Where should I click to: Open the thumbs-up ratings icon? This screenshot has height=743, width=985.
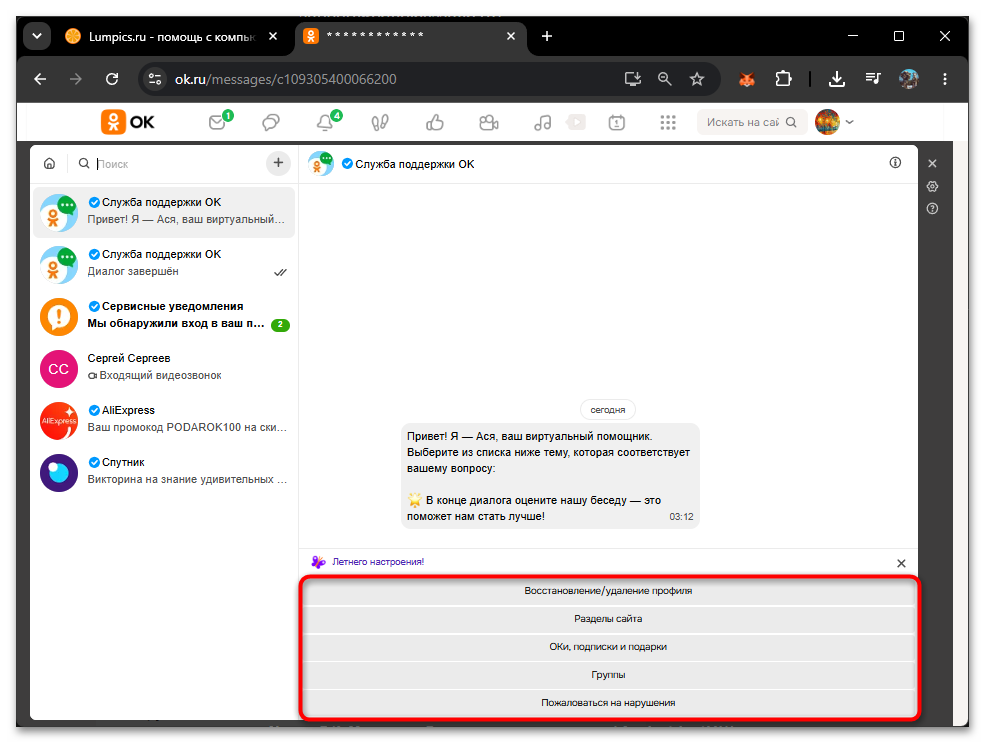434,122
